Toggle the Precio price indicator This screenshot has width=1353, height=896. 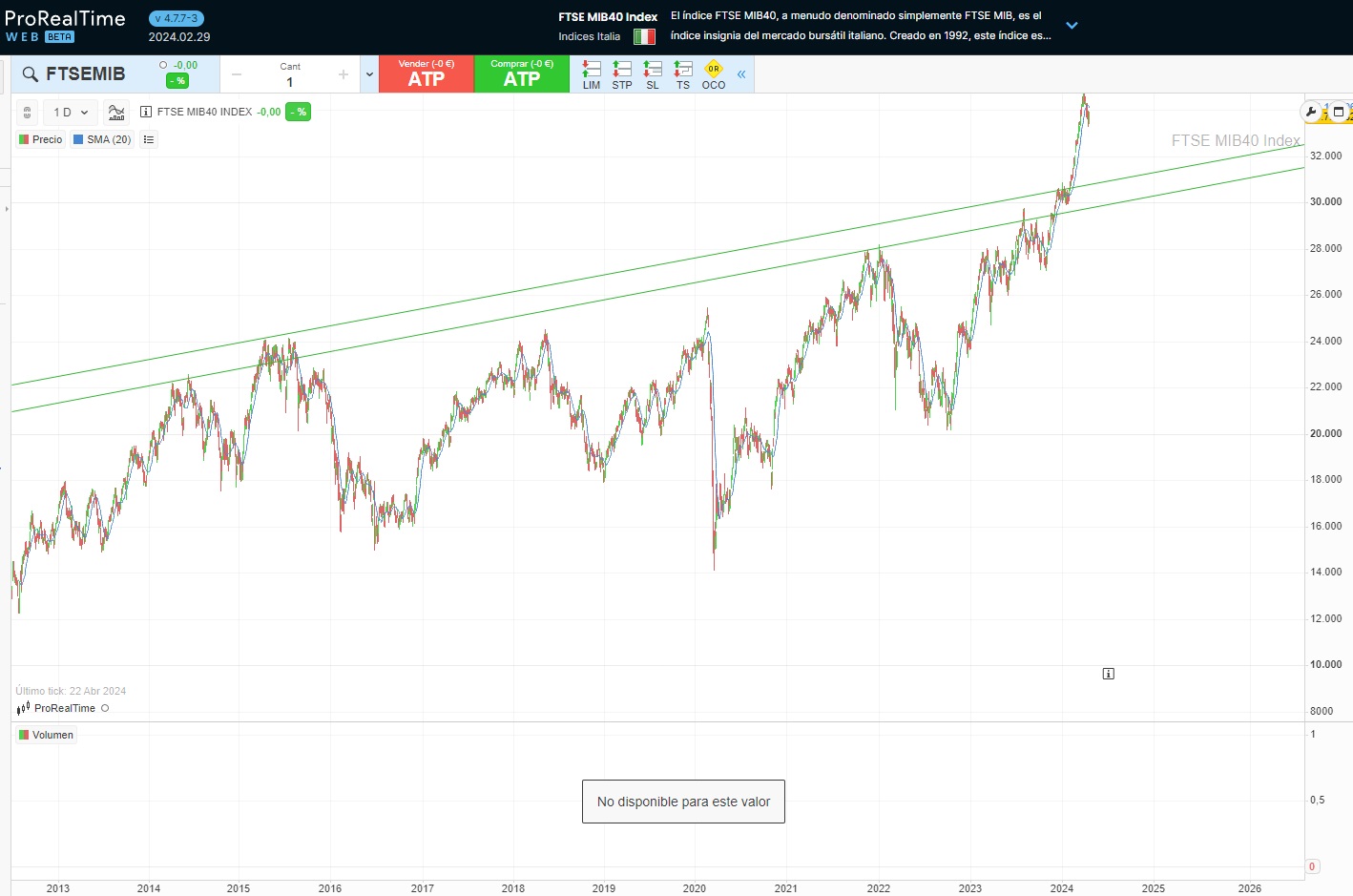pyautogui.click(x=40, y=139)
